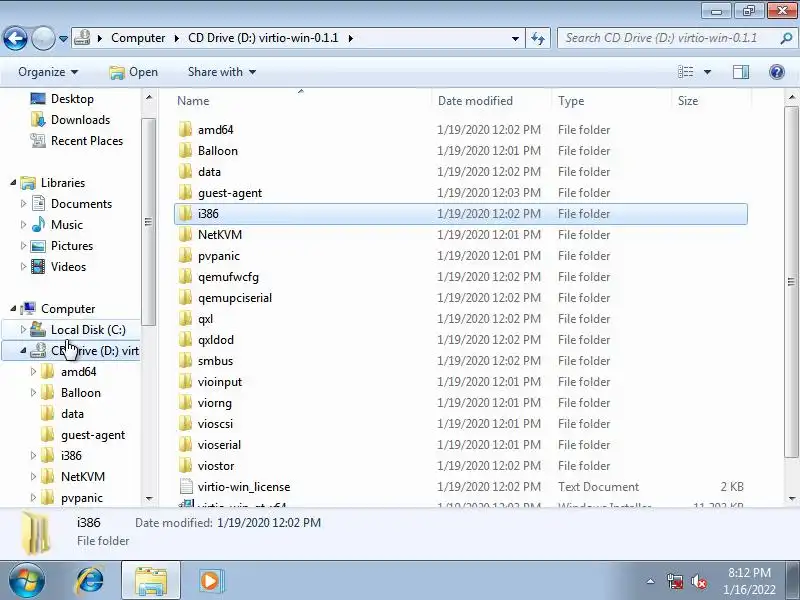This screenshot has width=800, height=600.
Task: Select the qxldod folder icon
Action: [x=186, y=339]
